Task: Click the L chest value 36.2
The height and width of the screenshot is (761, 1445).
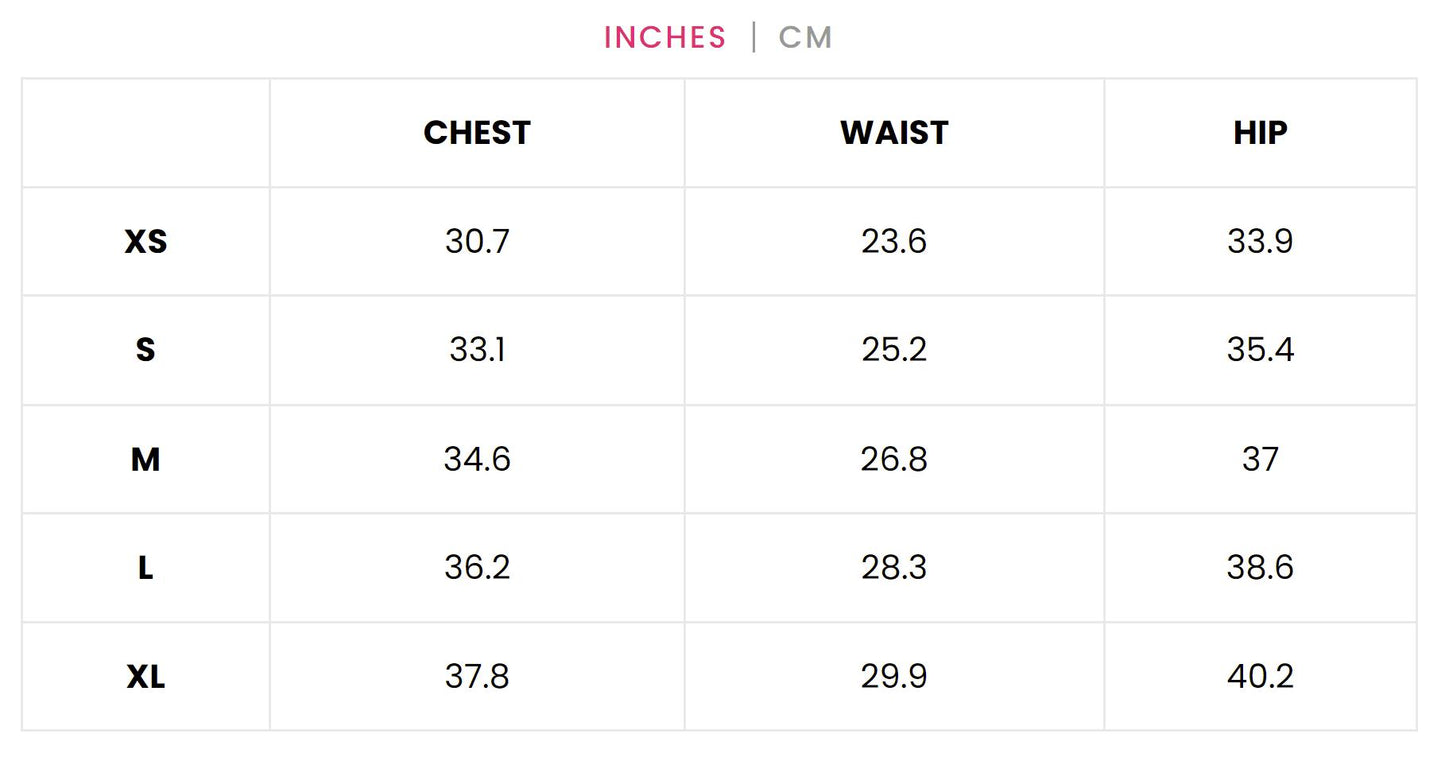Action: click(x=477, y=568)
